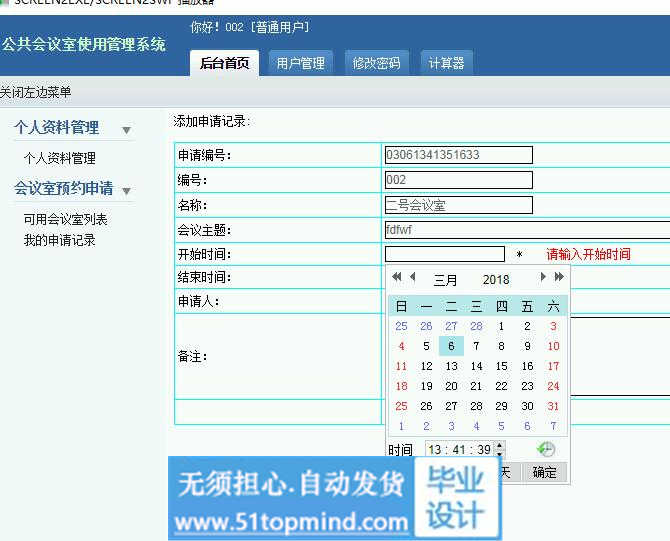Focus the 开始时间 input field
The height and width of the screenshot is (541, 670).
(x=445, y=254)
